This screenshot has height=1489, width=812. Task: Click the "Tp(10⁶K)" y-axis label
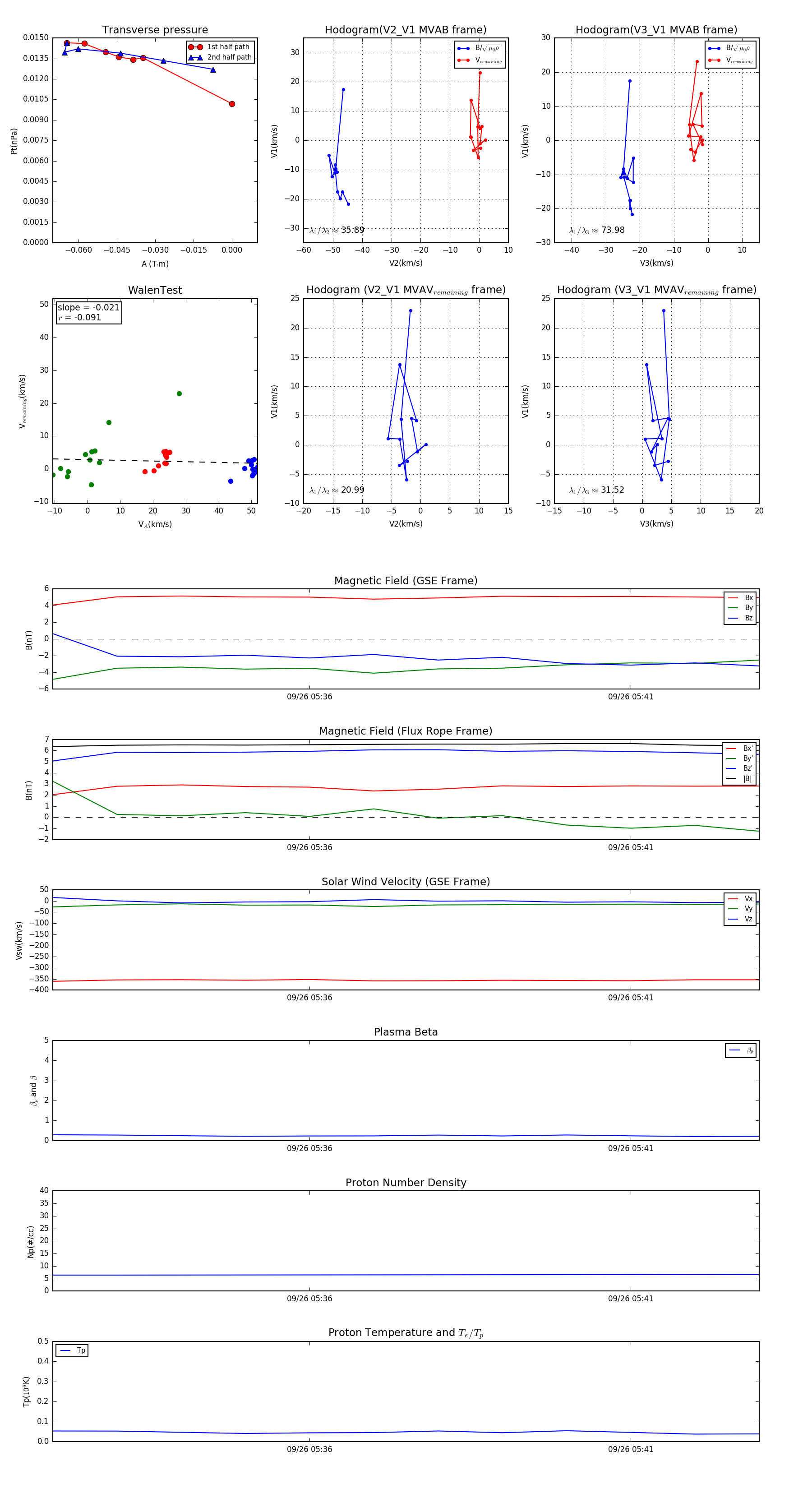pos(26,1392)
